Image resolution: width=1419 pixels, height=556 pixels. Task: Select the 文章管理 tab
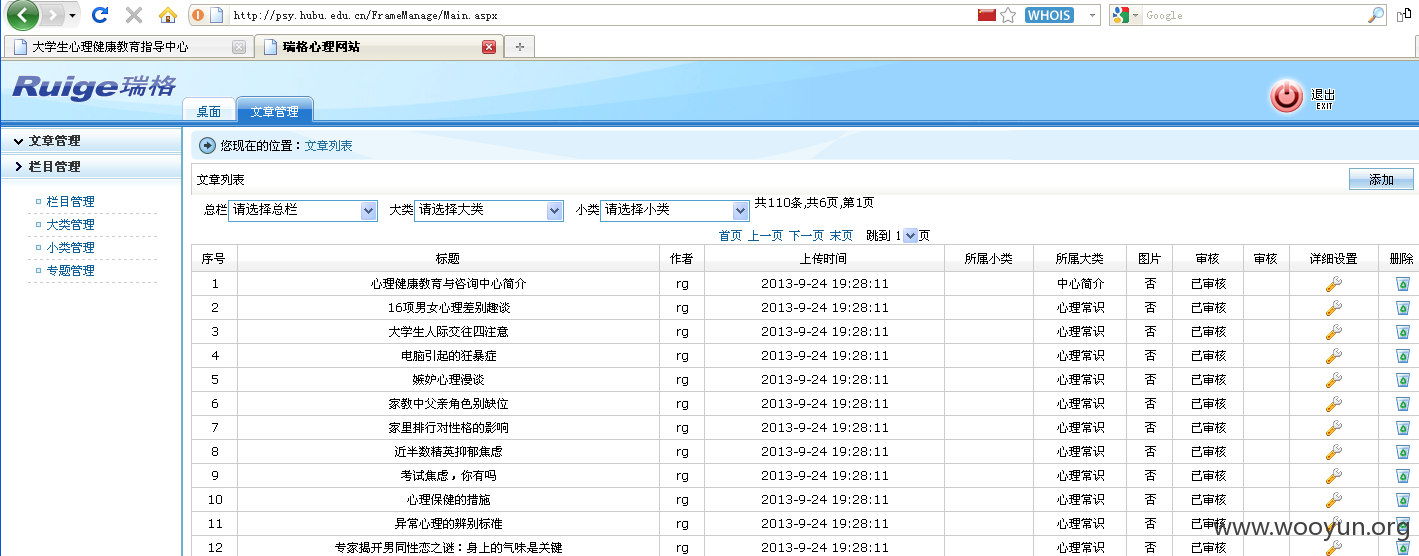(x=275, y=111)
